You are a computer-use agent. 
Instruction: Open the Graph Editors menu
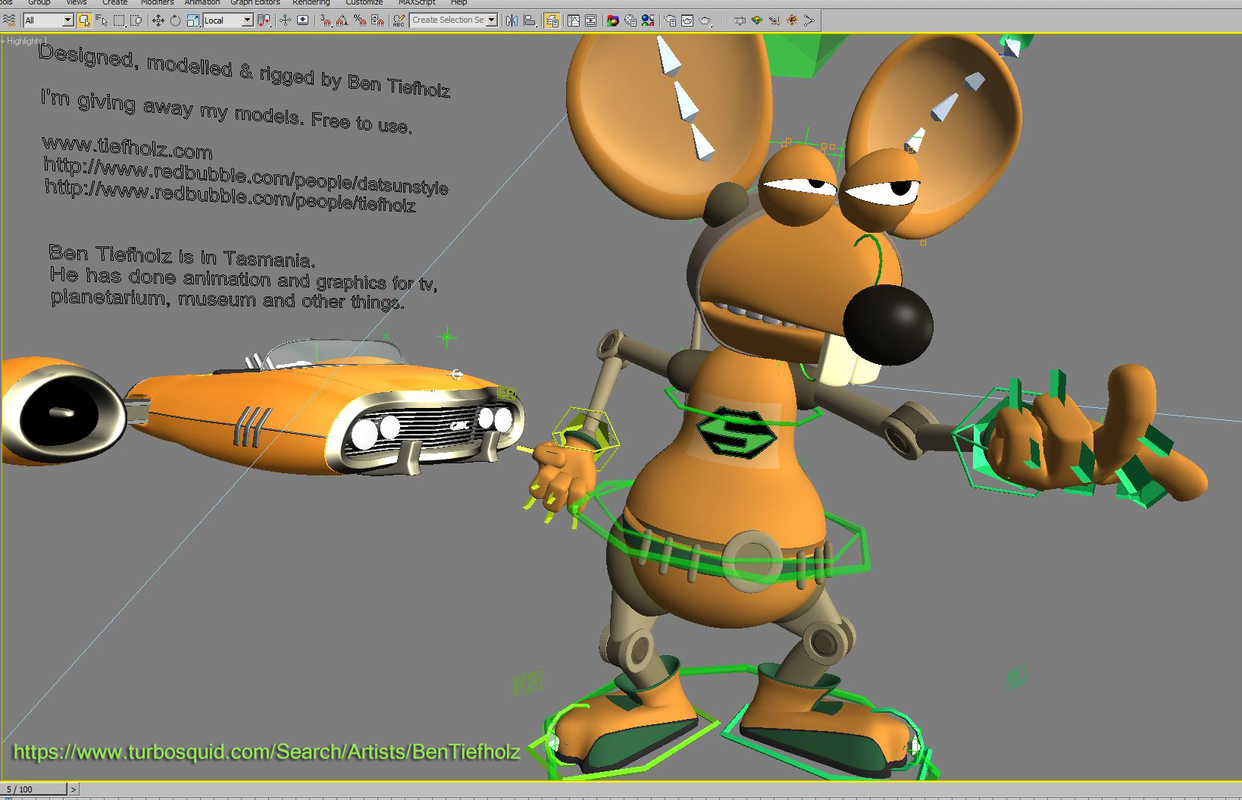(253, 2)
